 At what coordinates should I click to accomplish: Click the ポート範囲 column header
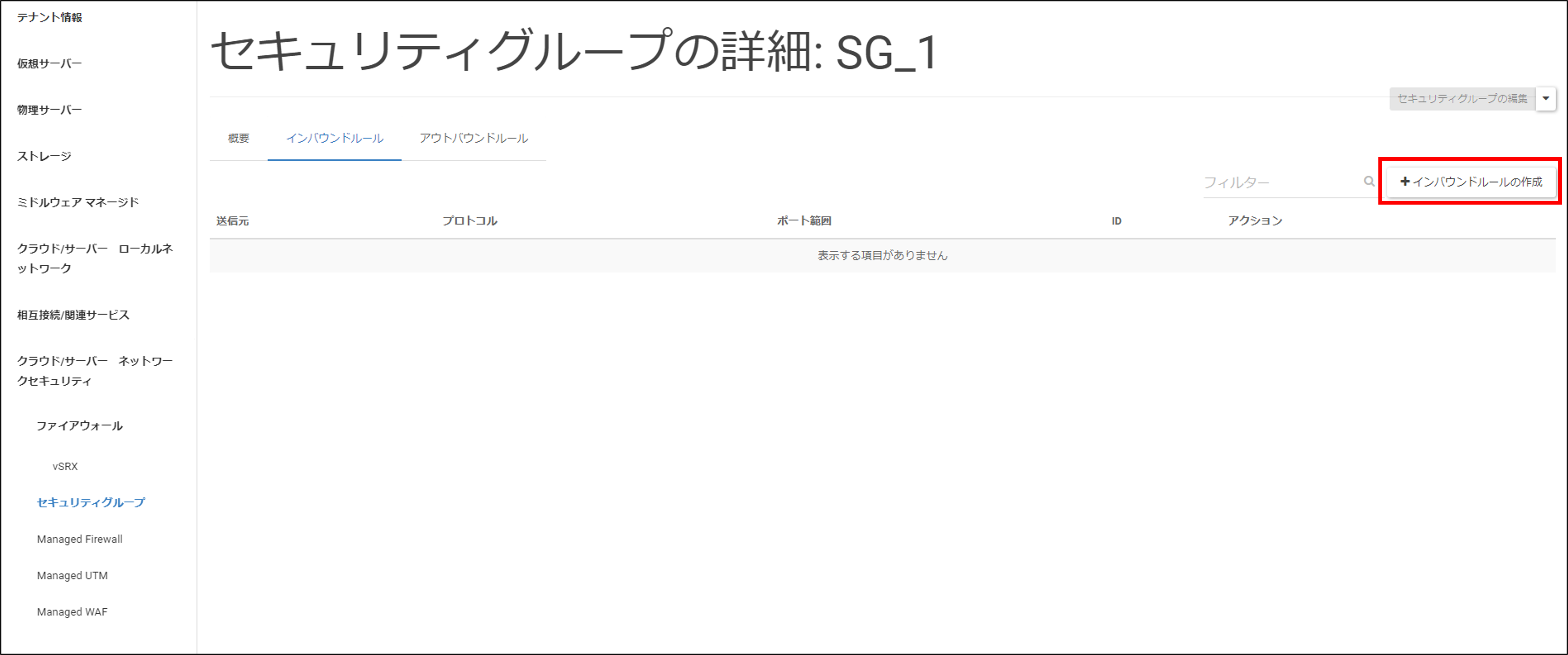click(804, 221)
